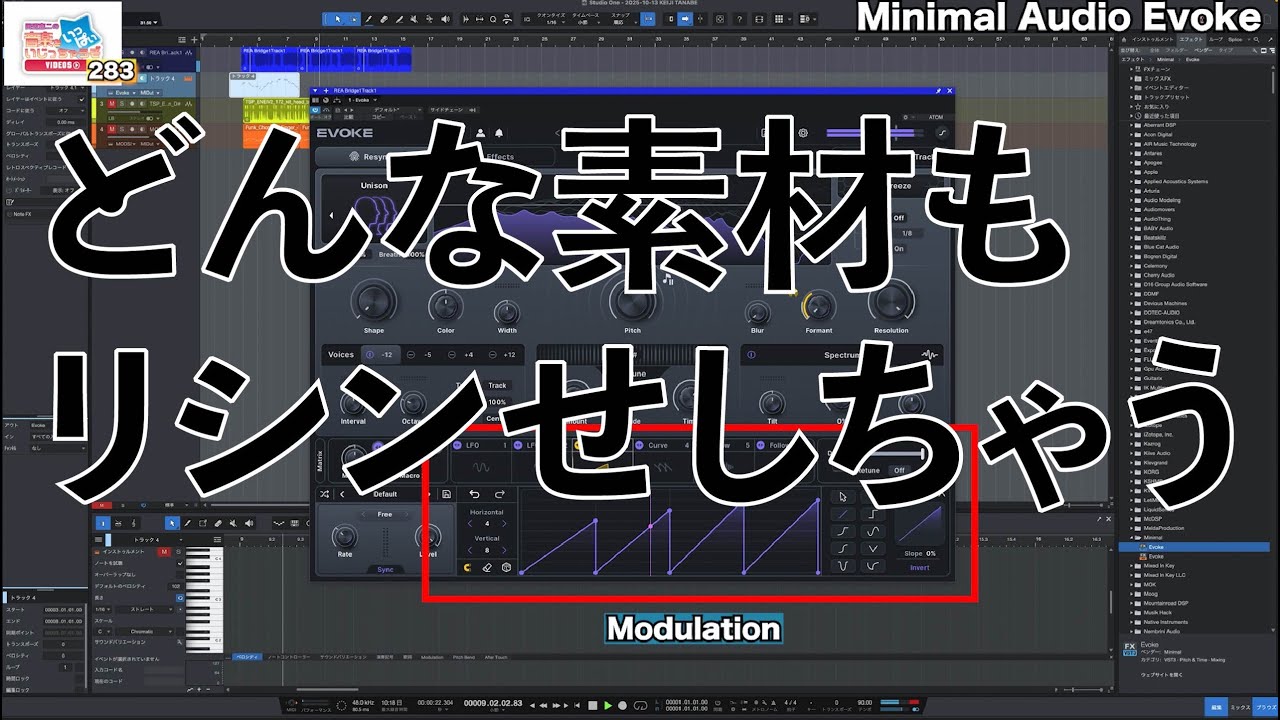Select the arrow tool in the Studio One top toolbar
The height and width of the screenshot is (720, 1280).
click(338, 19)
